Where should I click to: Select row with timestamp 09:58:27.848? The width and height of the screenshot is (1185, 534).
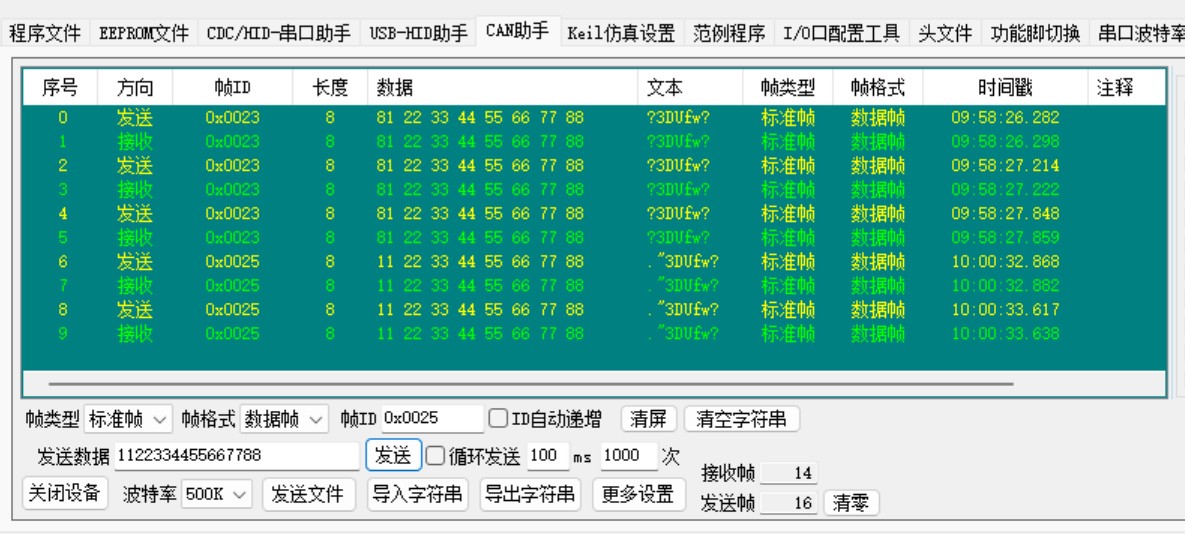[x=595, y=213]
